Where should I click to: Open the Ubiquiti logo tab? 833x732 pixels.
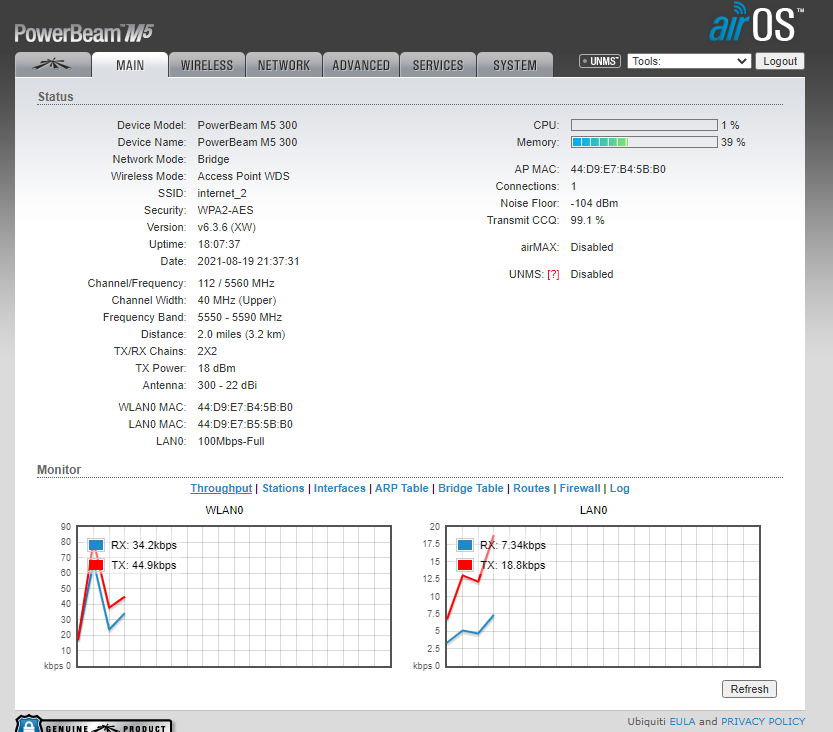coord(53,65)
